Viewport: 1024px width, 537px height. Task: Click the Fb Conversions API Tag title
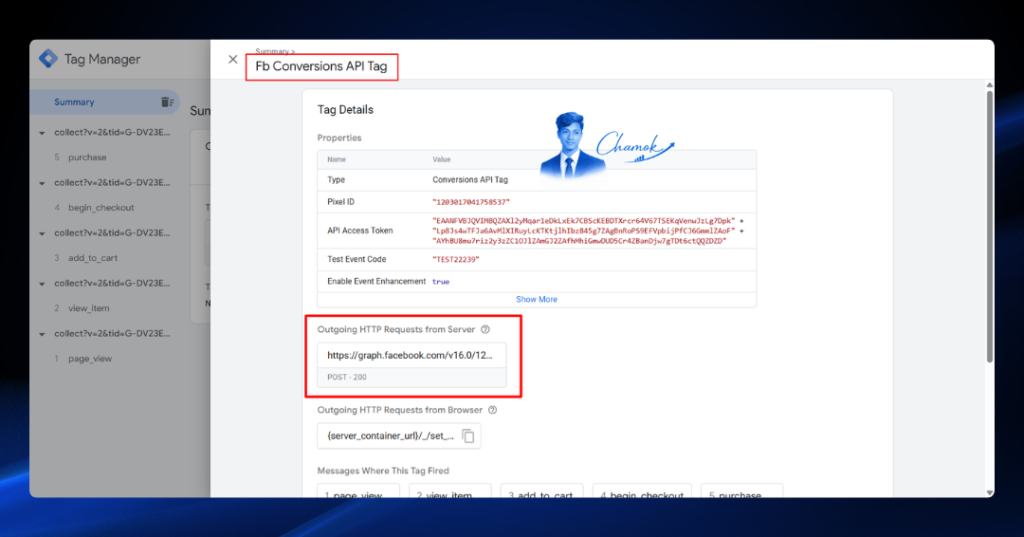point(321,67)
